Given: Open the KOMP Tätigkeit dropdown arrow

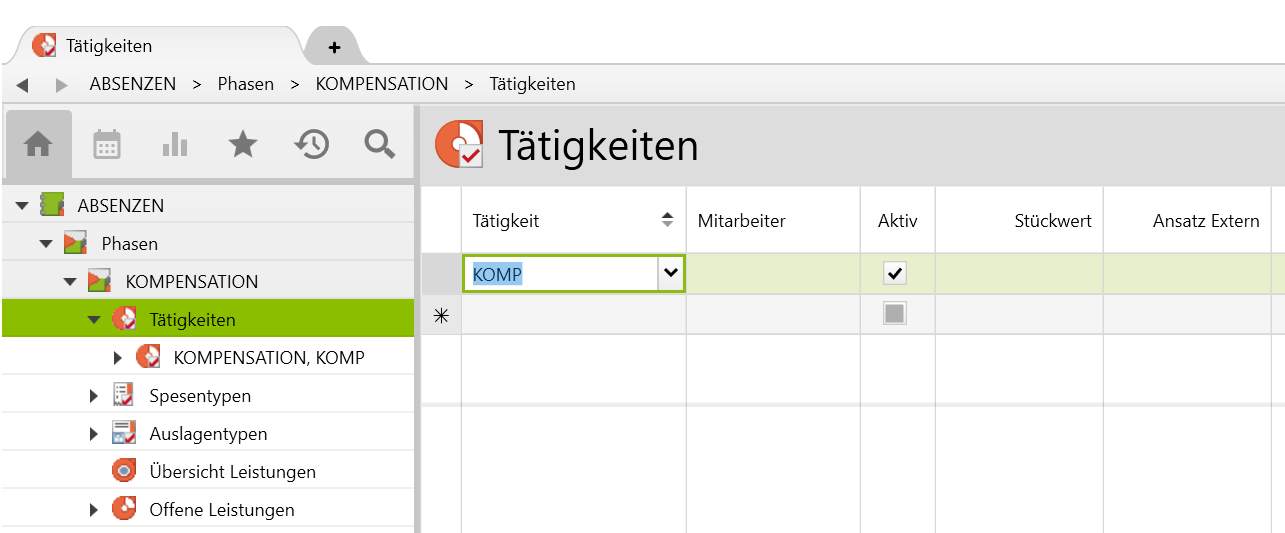Looking at the screenshot, I should (671, 273).
